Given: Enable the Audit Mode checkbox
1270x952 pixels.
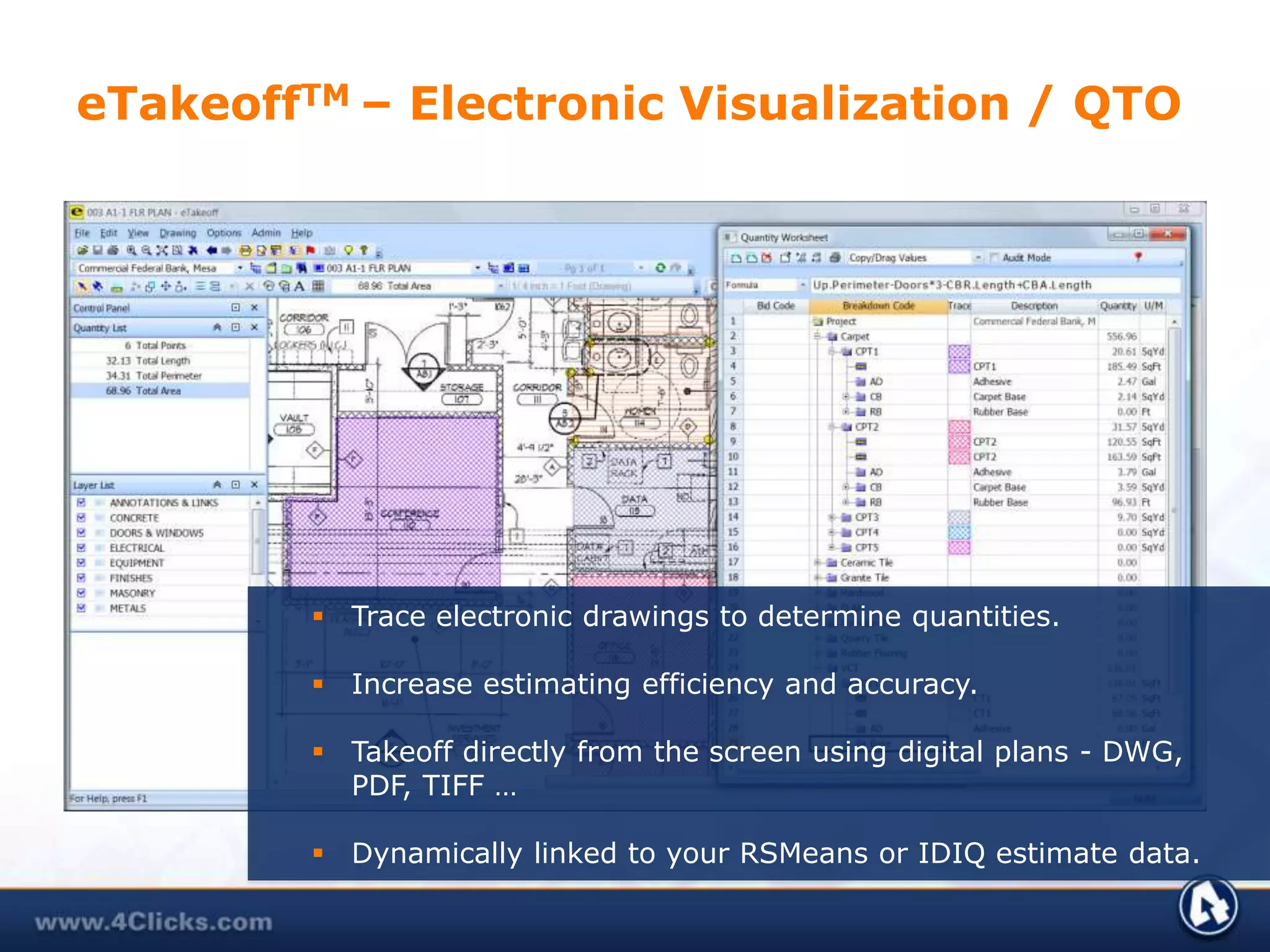Looking at the screenshot, I should [995, 258].
